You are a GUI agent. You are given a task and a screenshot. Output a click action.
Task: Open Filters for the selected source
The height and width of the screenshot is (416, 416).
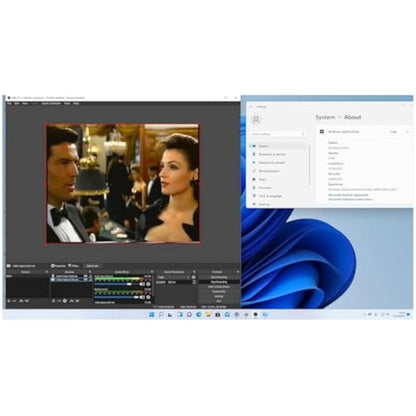(x=74, y=266)
